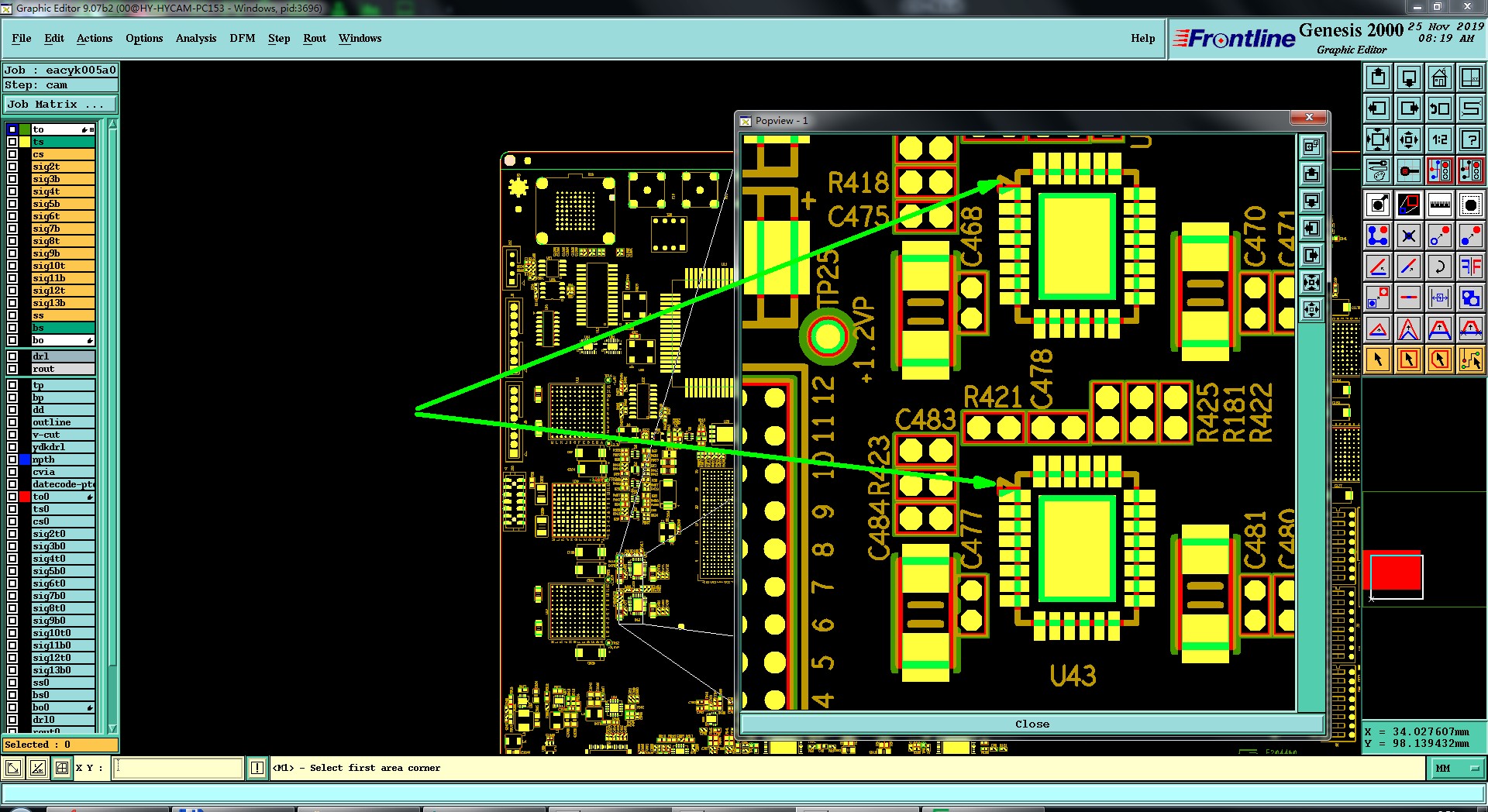
Task: Click the pan left icon in main toolbar
Action: 1378,108
